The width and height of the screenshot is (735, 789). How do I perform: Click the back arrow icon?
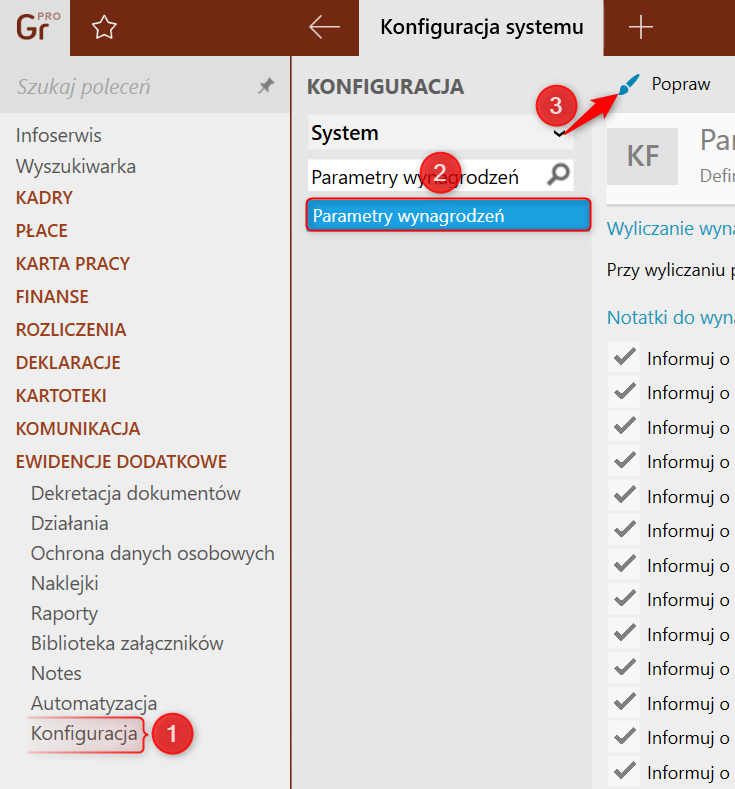(325, 27)
